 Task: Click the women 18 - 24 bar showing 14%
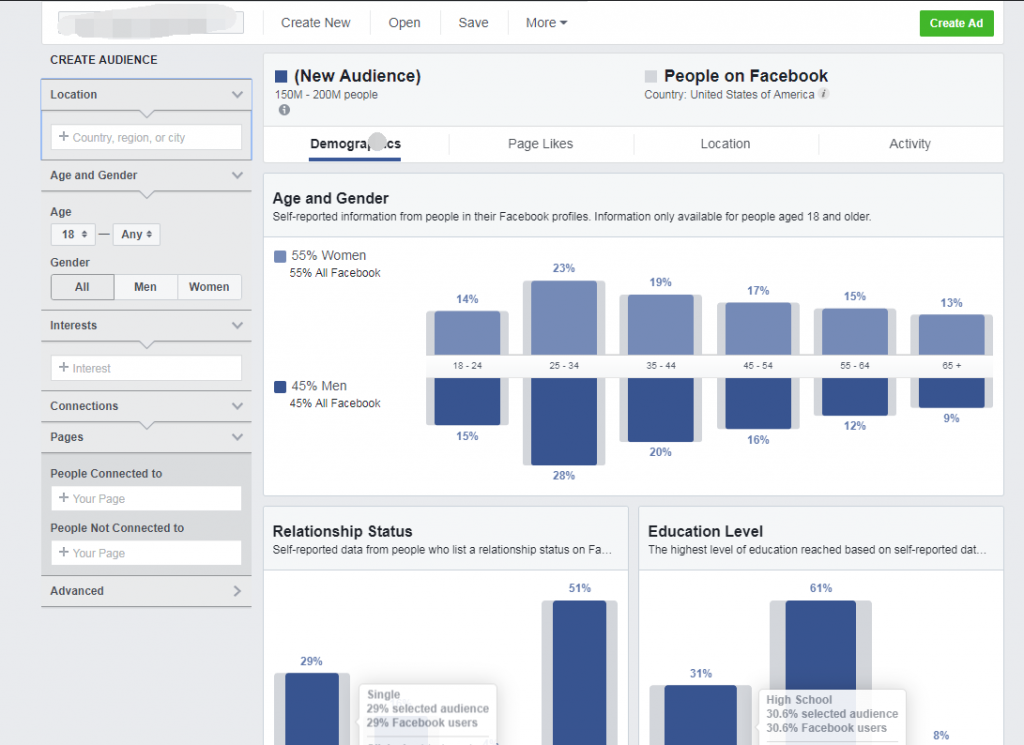pos(468,333)
